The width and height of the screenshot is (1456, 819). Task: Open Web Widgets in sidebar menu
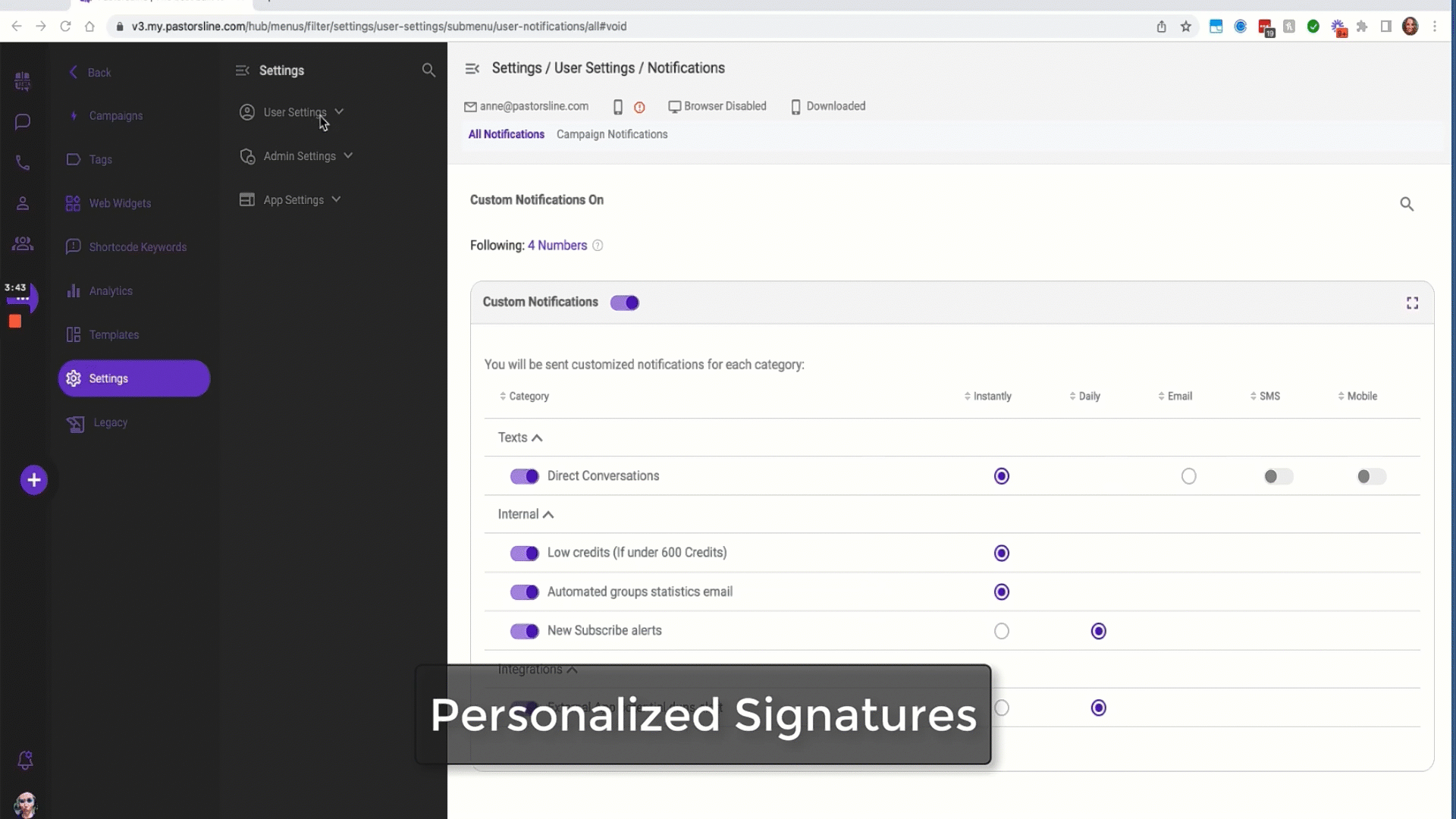pyautogui.click(x=108, y=204)
